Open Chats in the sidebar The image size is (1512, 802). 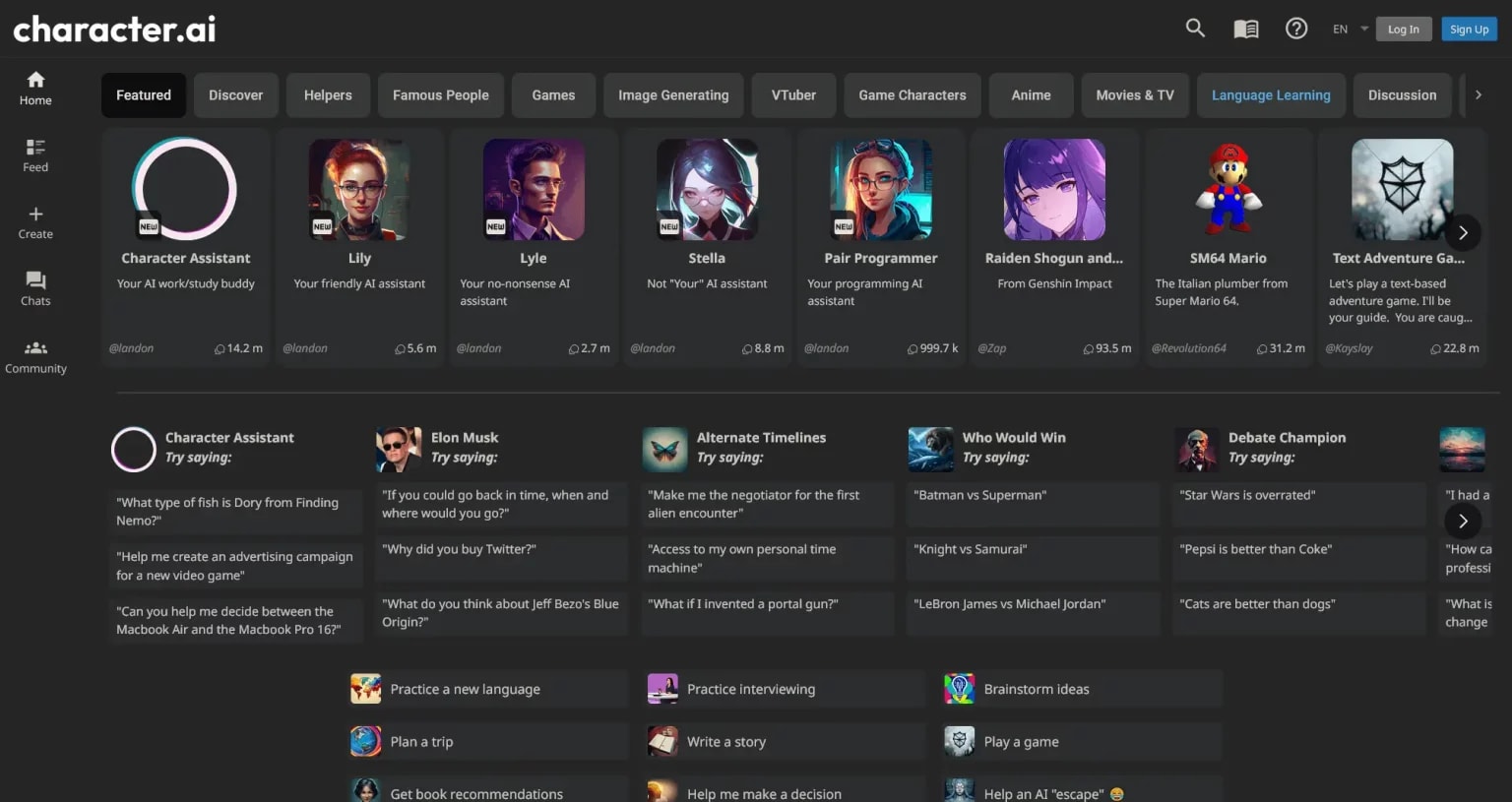click(x=35, y=289)
